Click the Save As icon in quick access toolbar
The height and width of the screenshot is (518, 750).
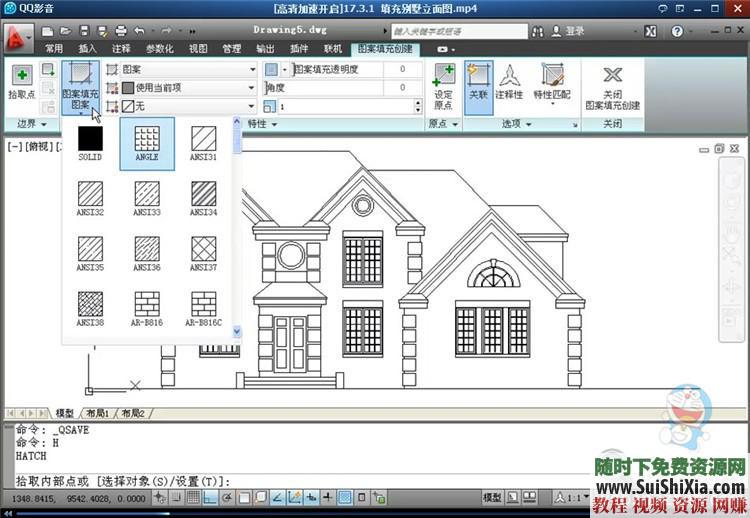click(102, 32)
